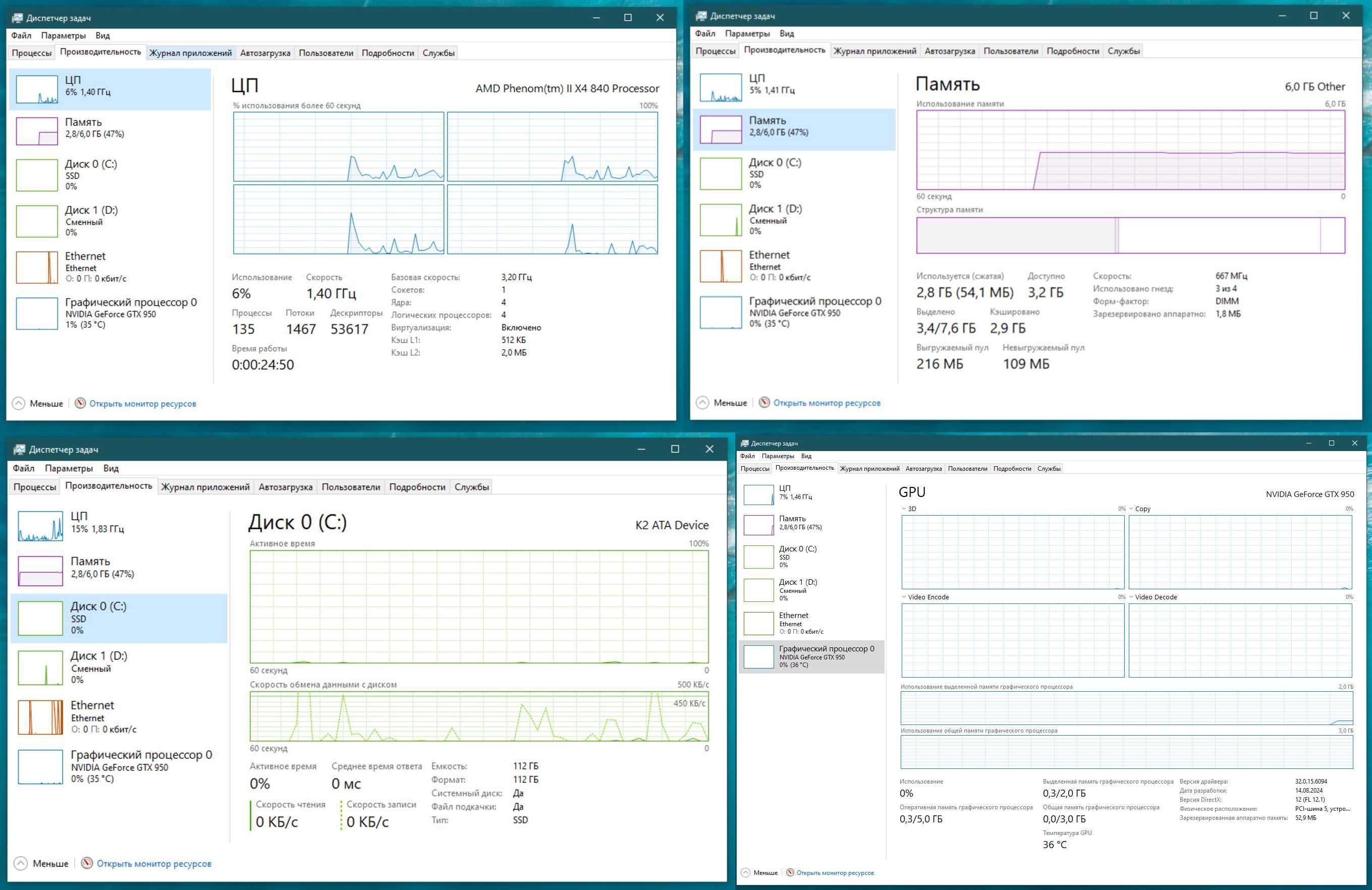Select Диск 0 (C:) item in GPU window sidebar
Screen dimensions: 1372x890
pyautogui.click(x=812, y=556)
